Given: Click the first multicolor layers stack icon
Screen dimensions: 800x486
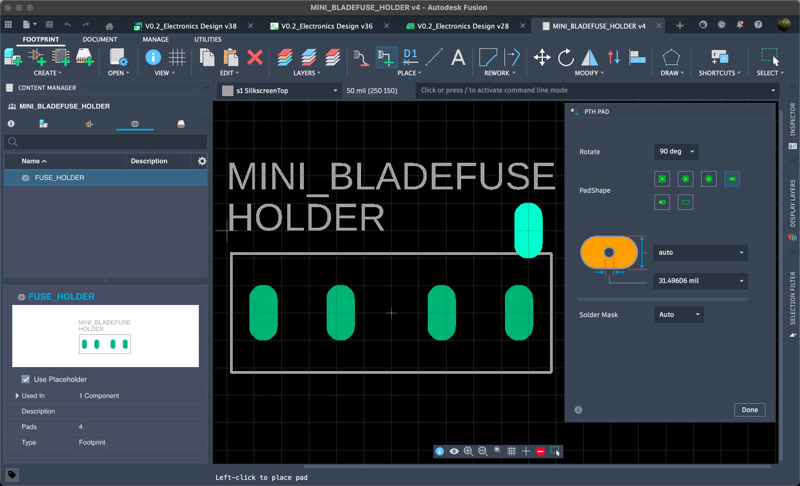Looking at the screenshot, I should pos(285,57).
